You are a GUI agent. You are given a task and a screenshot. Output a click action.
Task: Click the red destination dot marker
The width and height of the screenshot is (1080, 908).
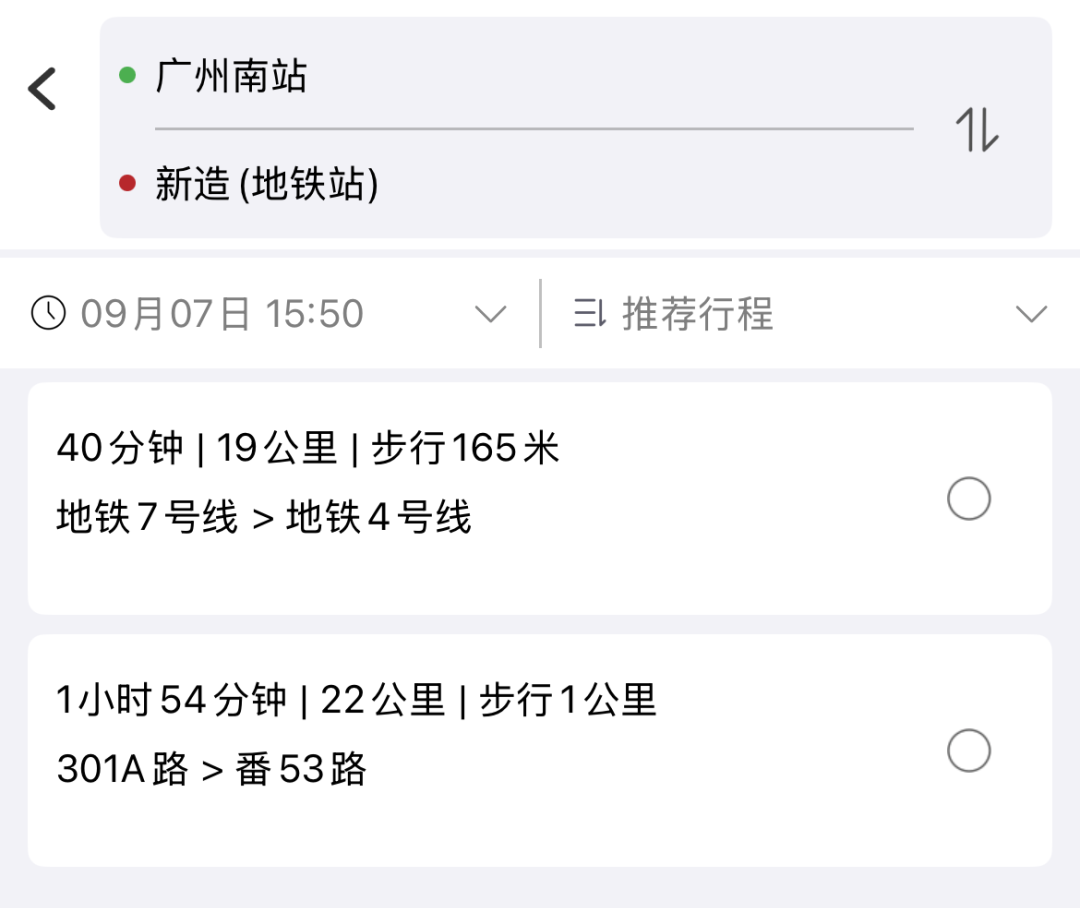point(127,183)
